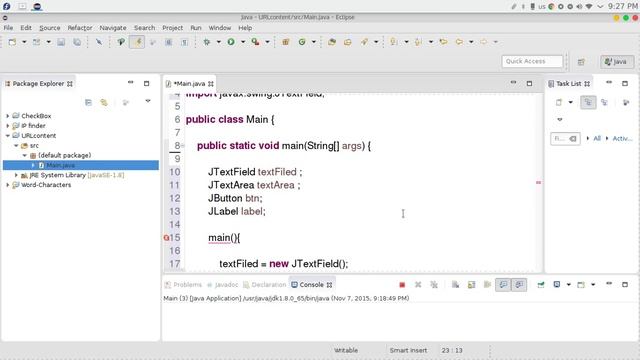Toggle Show Whitespace Characters toolbar button
Screen dimensions: 640x360
[184, 42]
